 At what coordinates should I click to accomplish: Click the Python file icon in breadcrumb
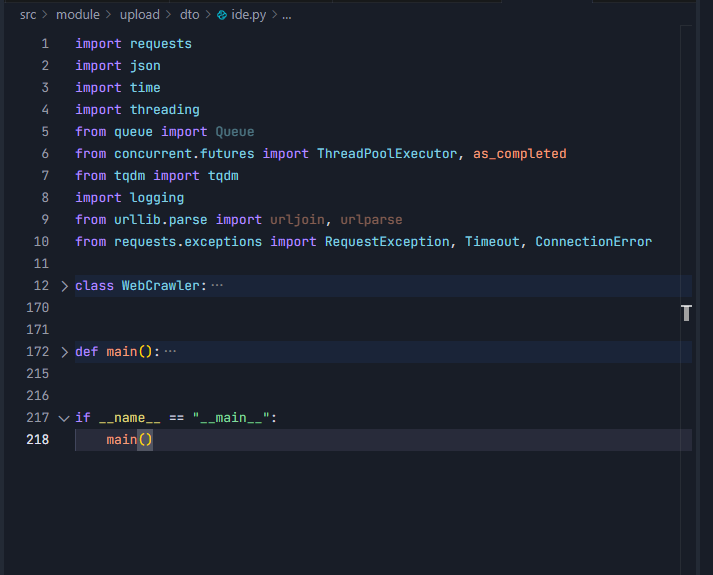click(x=222, y=16)
